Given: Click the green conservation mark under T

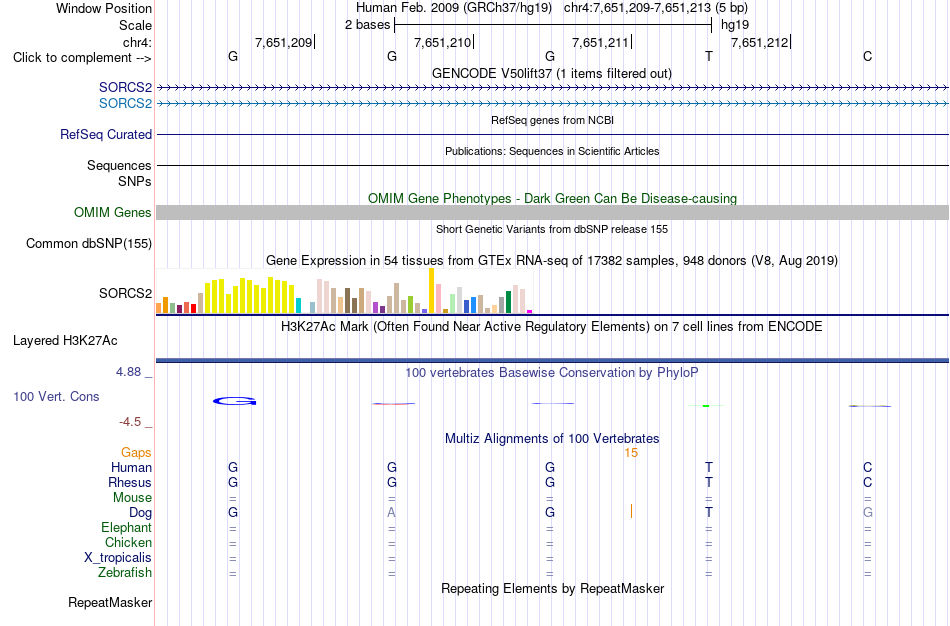Looking at the screenshot, I should click(706, 405).
